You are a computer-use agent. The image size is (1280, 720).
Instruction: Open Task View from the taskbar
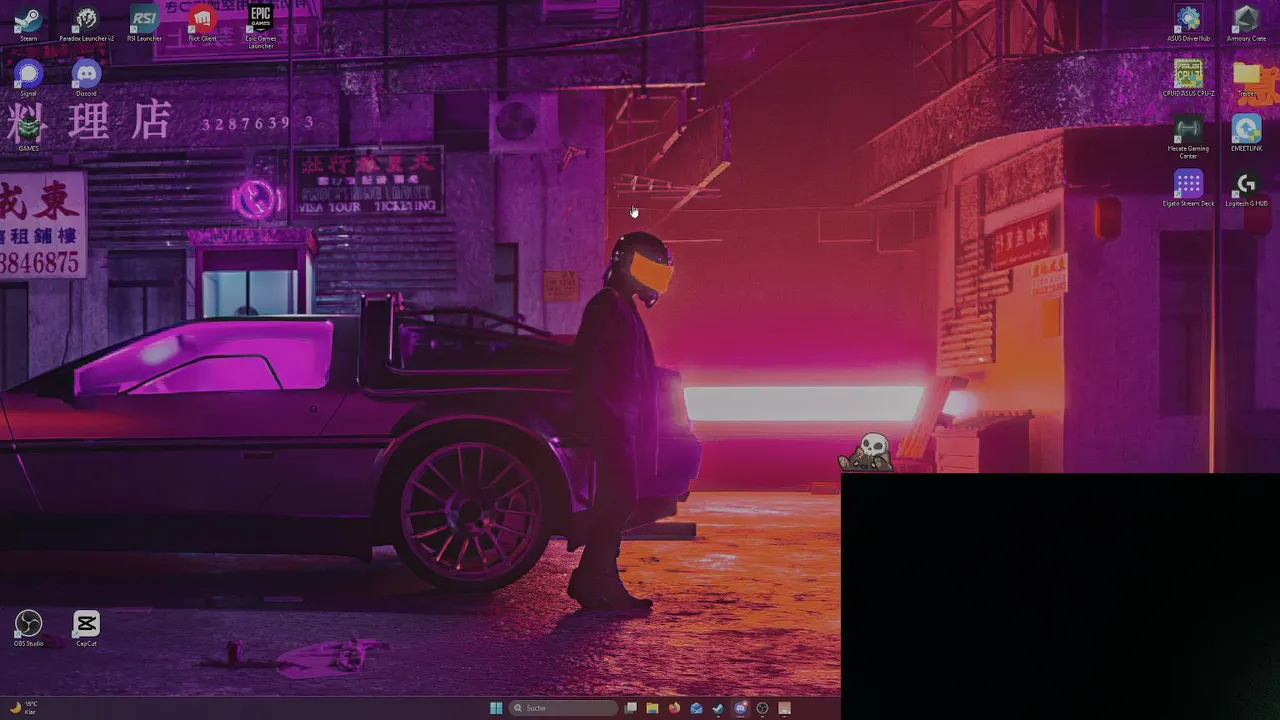click(x=631, y=708)
